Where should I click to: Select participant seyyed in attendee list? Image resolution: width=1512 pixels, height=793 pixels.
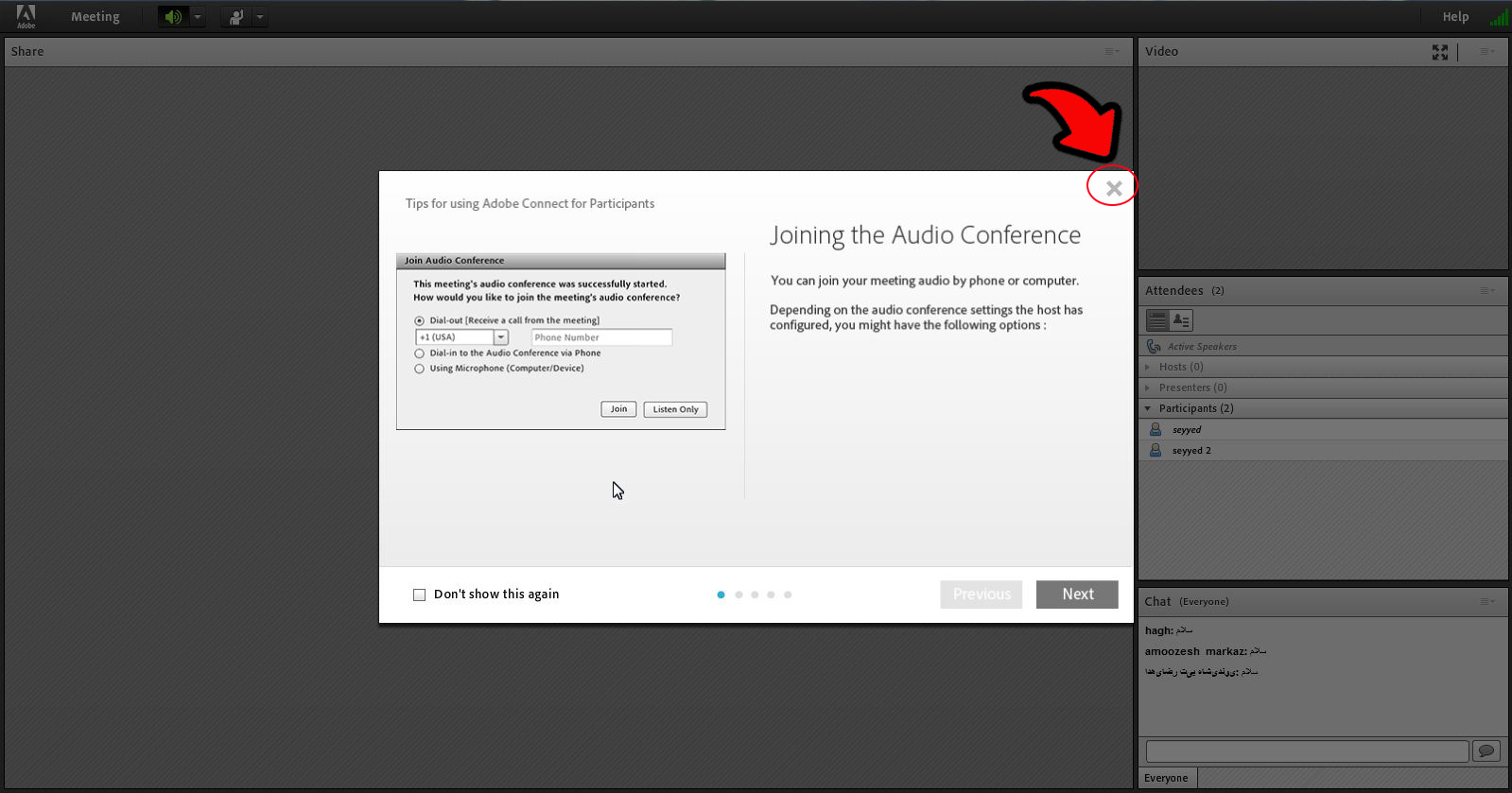click(1323, 430)
